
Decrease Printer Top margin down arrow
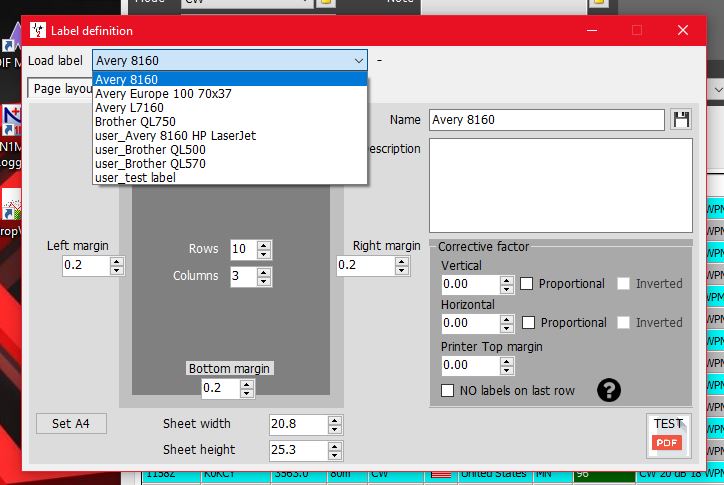coord(507,370)
